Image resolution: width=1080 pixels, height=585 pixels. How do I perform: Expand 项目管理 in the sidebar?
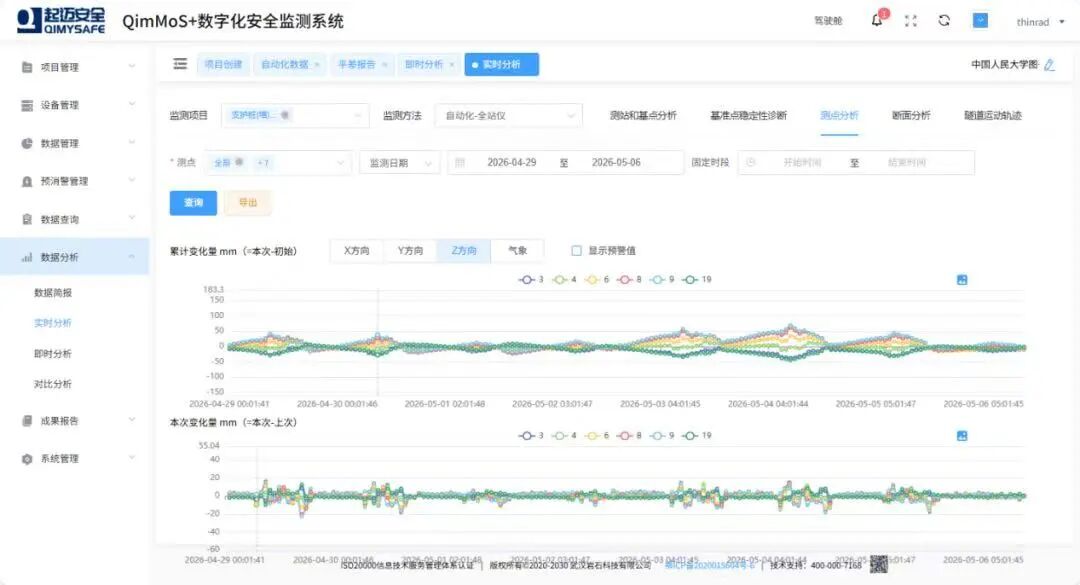coord(74,67)
